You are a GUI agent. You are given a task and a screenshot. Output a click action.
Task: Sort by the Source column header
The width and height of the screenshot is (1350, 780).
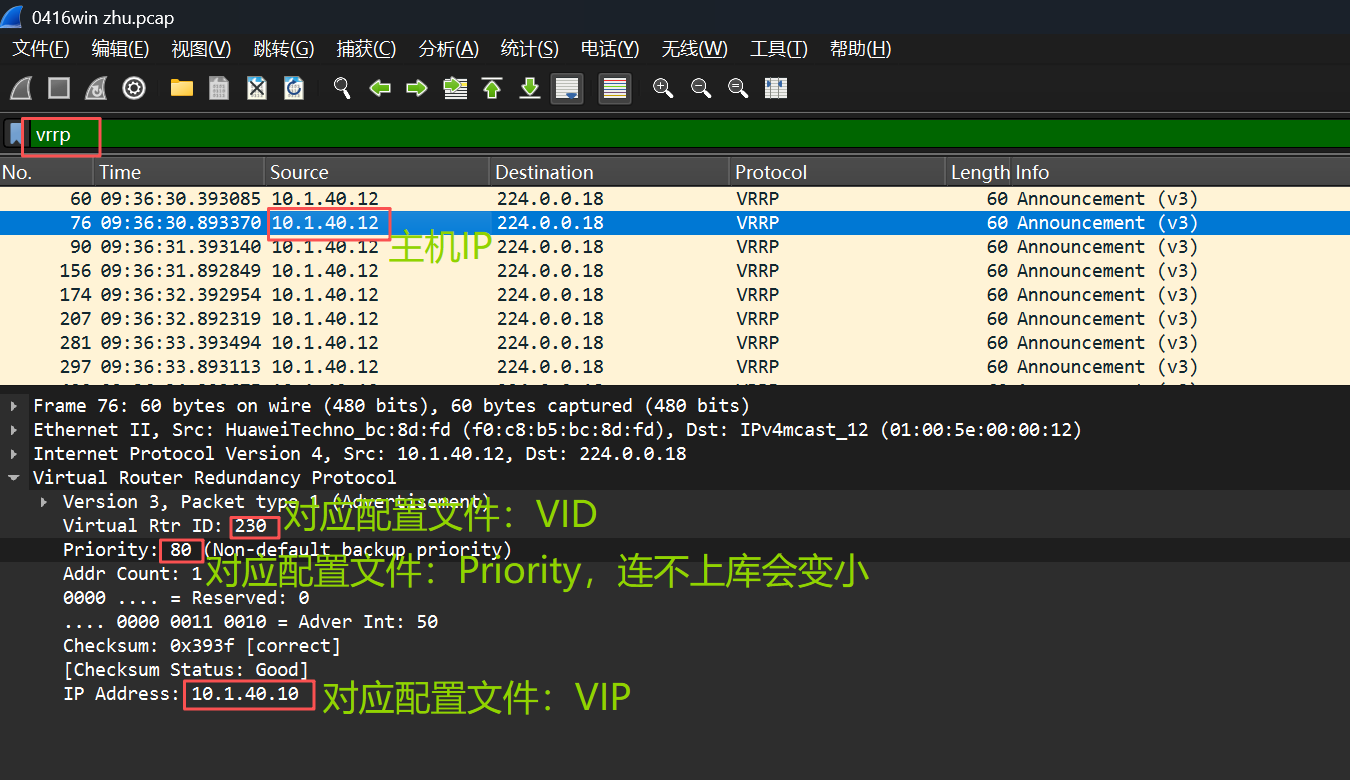(x=377, y=172)
